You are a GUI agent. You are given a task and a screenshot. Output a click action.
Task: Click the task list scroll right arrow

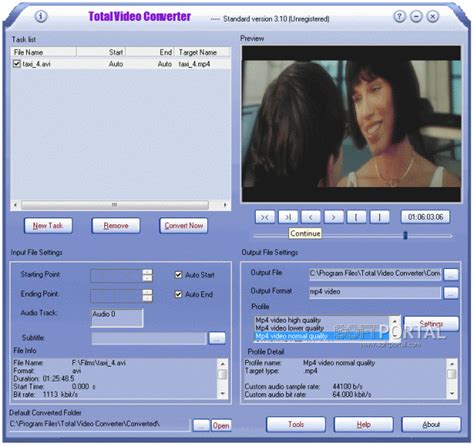click(x=226, y=204)
